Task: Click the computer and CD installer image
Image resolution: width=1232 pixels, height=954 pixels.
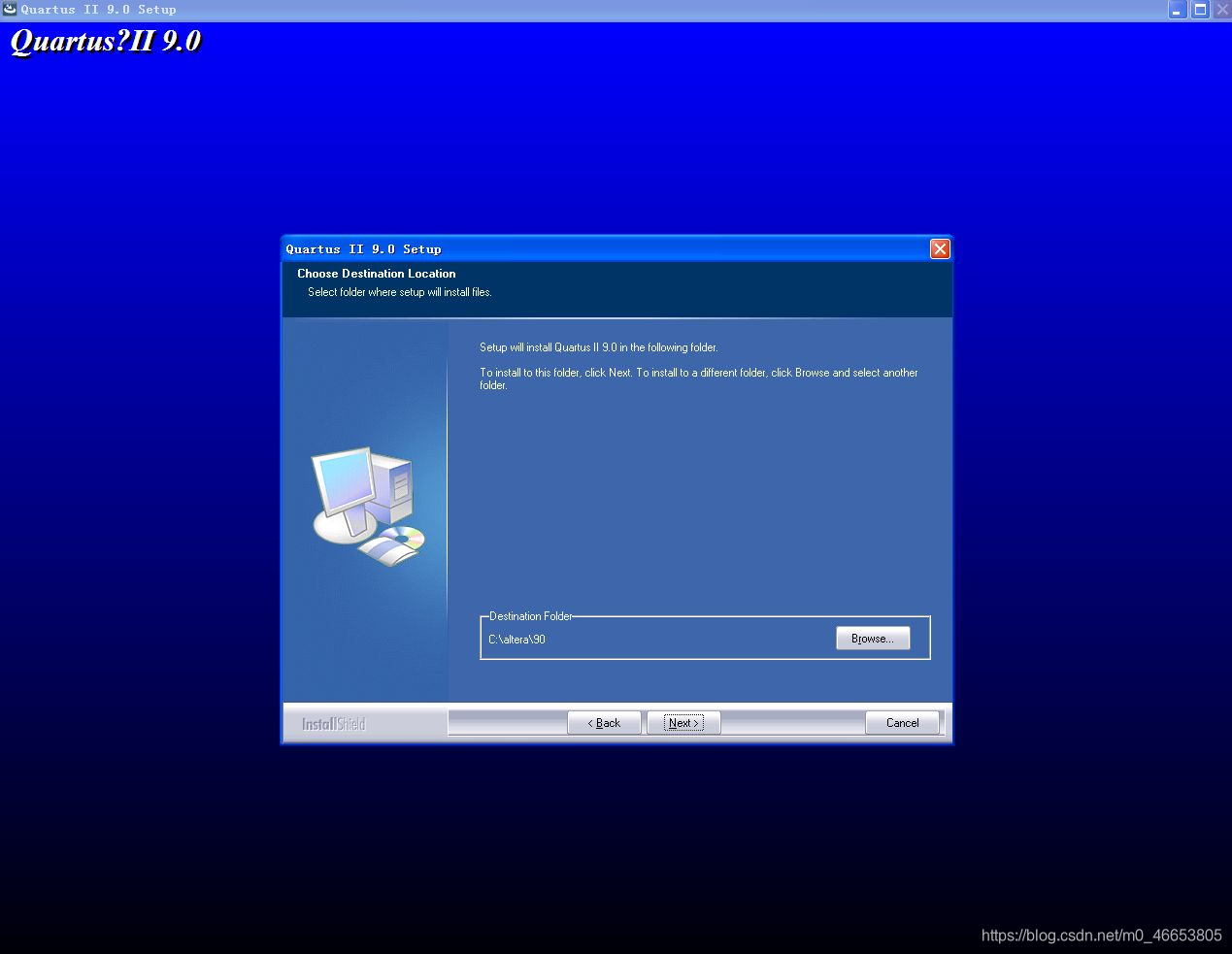Action: coord(369,506)
